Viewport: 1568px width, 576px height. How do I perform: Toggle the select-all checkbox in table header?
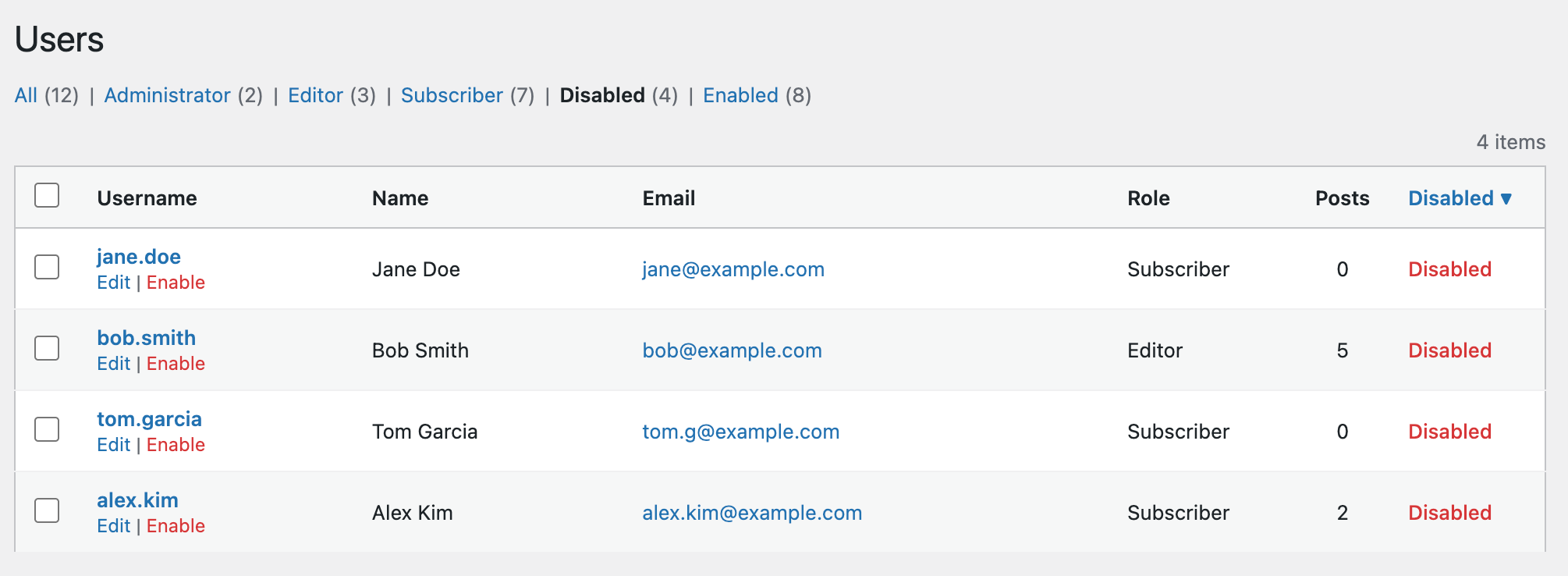(47, 195)
